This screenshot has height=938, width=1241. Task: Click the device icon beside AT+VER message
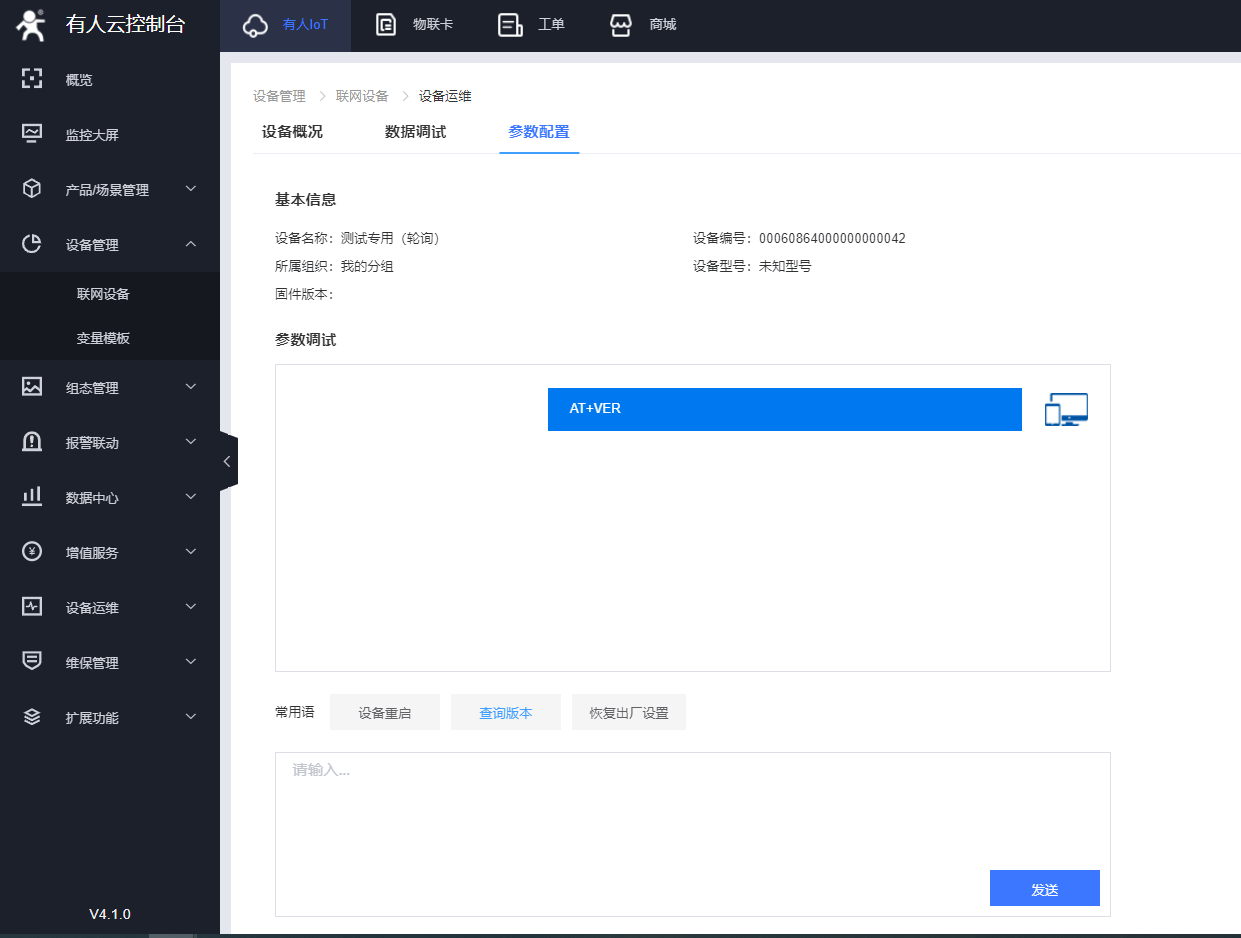[1066, 410]
